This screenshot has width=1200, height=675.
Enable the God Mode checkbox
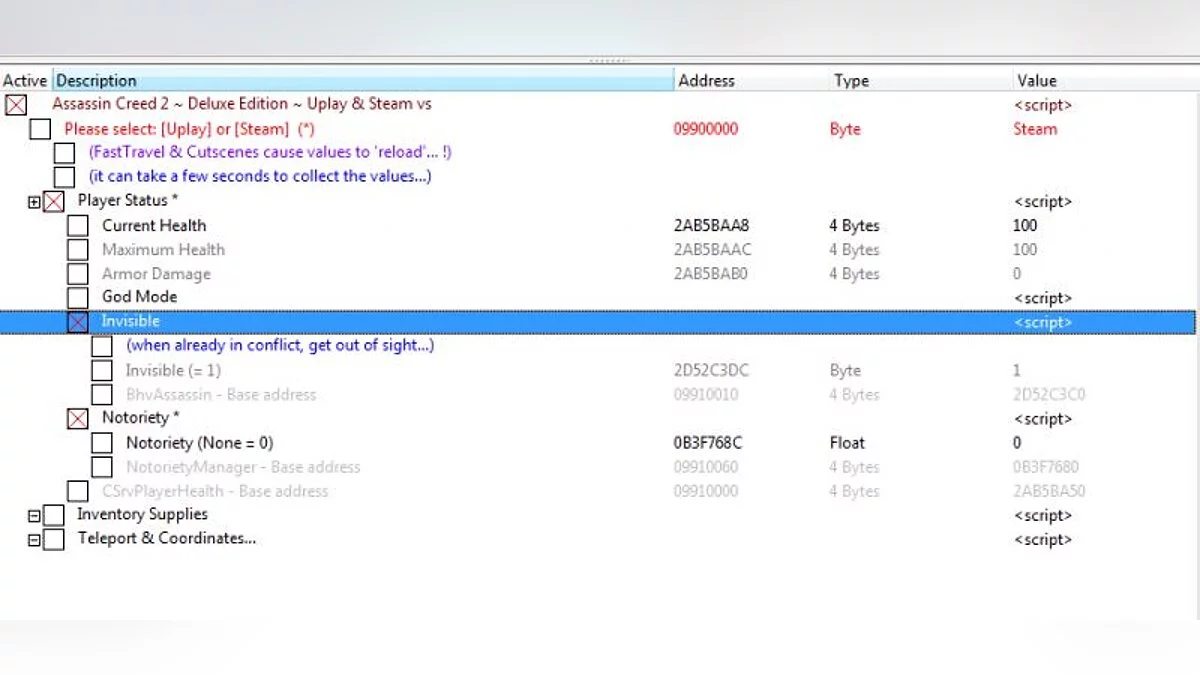[x=78, y=298]
